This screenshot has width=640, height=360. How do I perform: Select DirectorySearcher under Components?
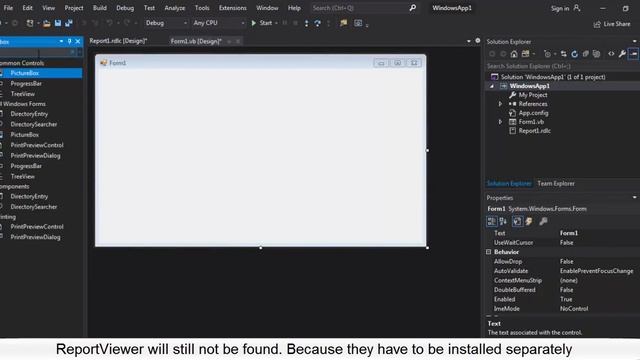click(x=34, y=207)
